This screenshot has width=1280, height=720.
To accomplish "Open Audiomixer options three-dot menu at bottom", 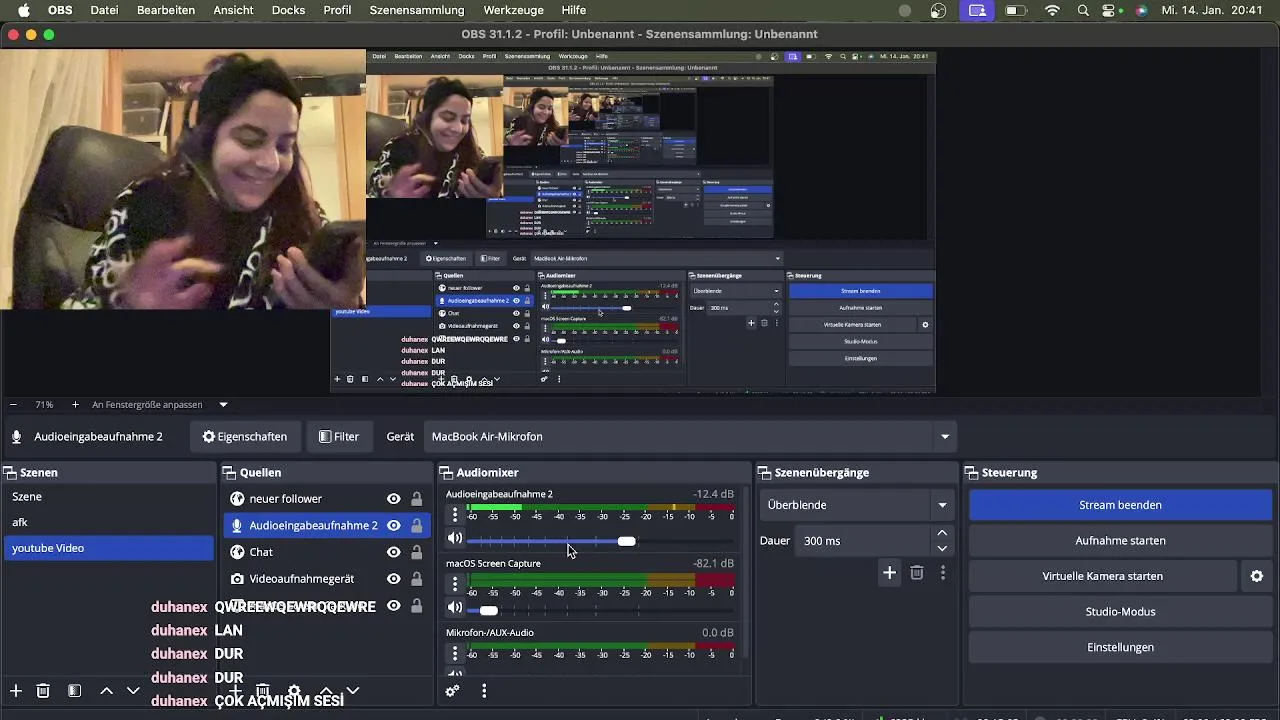I will coord(484,691).
